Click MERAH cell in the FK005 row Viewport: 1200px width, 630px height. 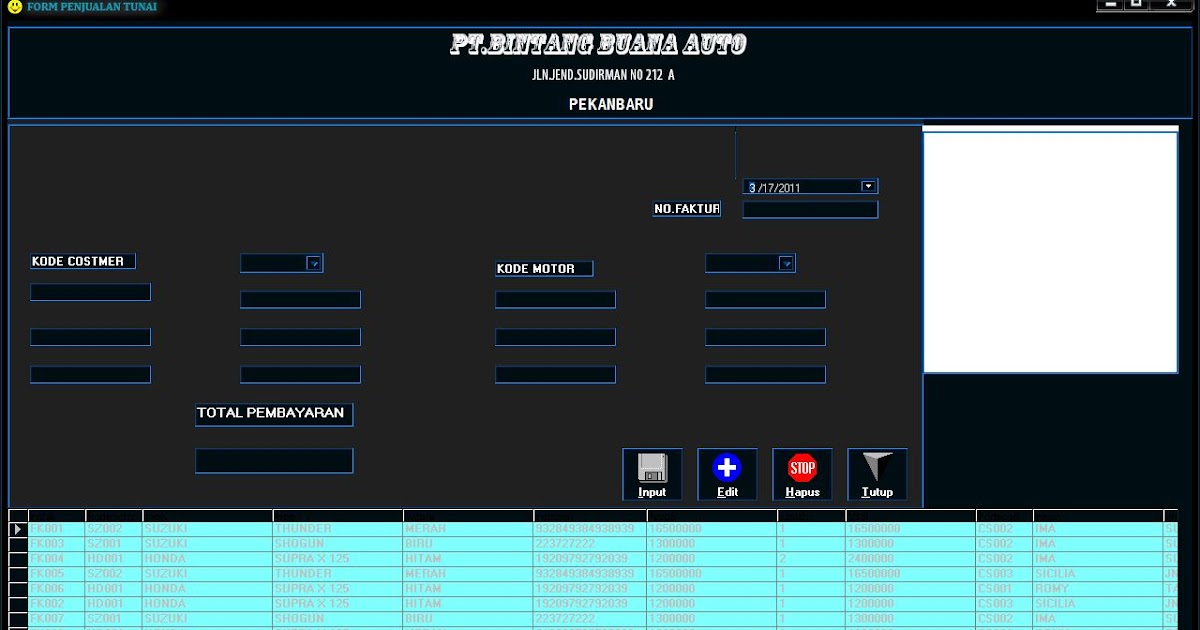click(x=468, y=573)
